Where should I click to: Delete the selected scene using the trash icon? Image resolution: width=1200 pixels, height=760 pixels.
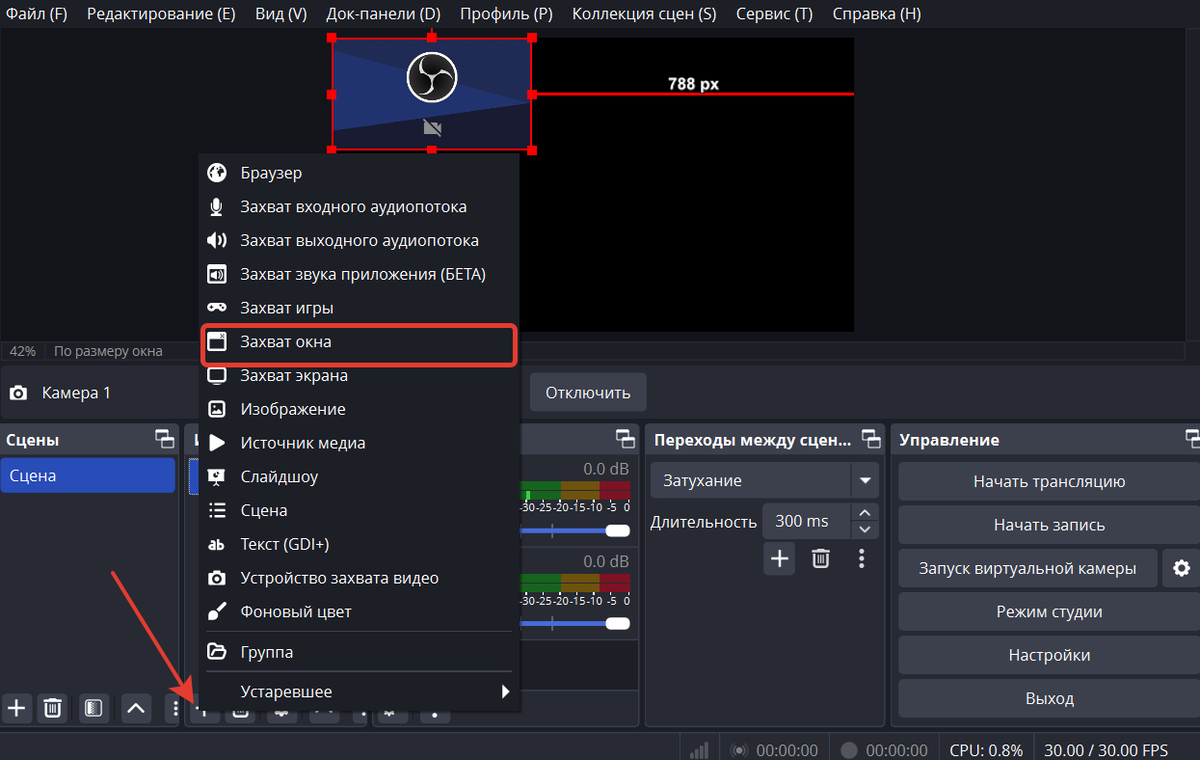[x=53, y=709]
